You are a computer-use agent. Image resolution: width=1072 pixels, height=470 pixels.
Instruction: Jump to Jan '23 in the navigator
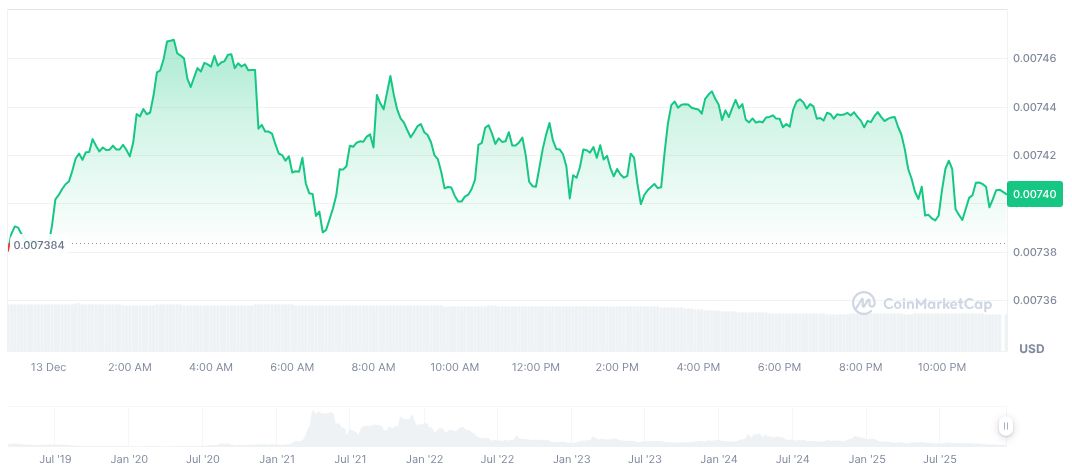click(x=571, y=459)
